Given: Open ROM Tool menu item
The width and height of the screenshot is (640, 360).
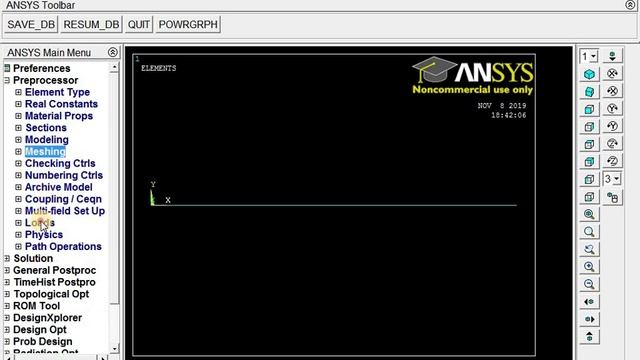Looking at the screenshot, I should click(36, 306).
